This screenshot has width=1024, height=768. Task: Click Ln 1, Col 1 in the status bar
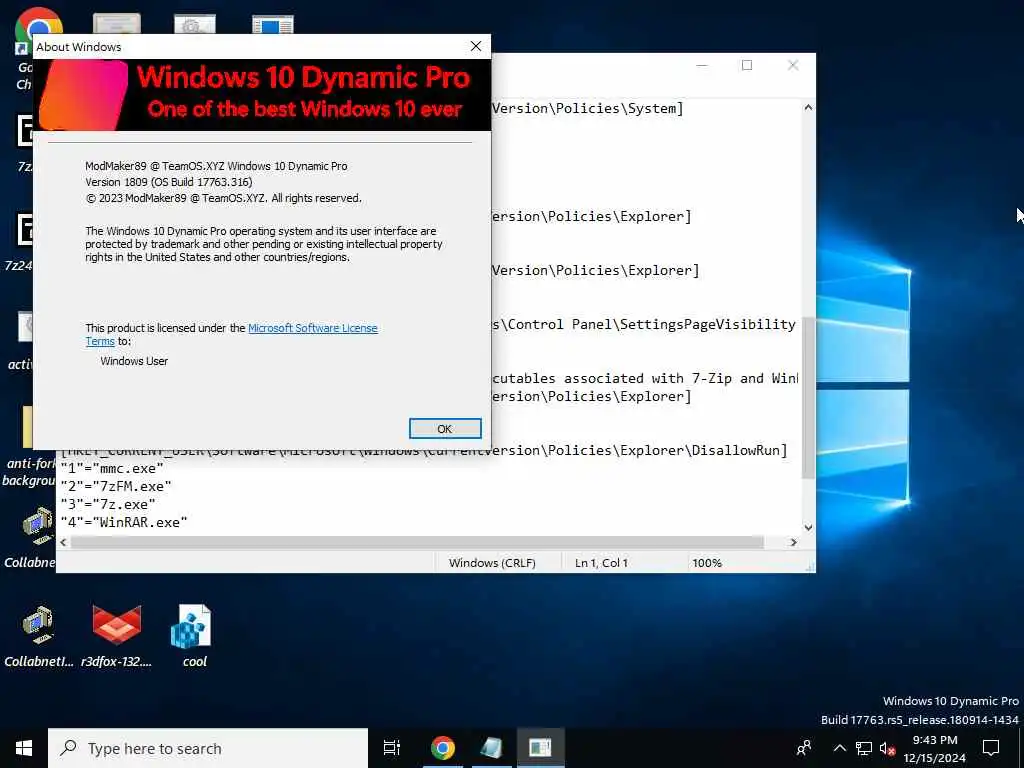601,563
